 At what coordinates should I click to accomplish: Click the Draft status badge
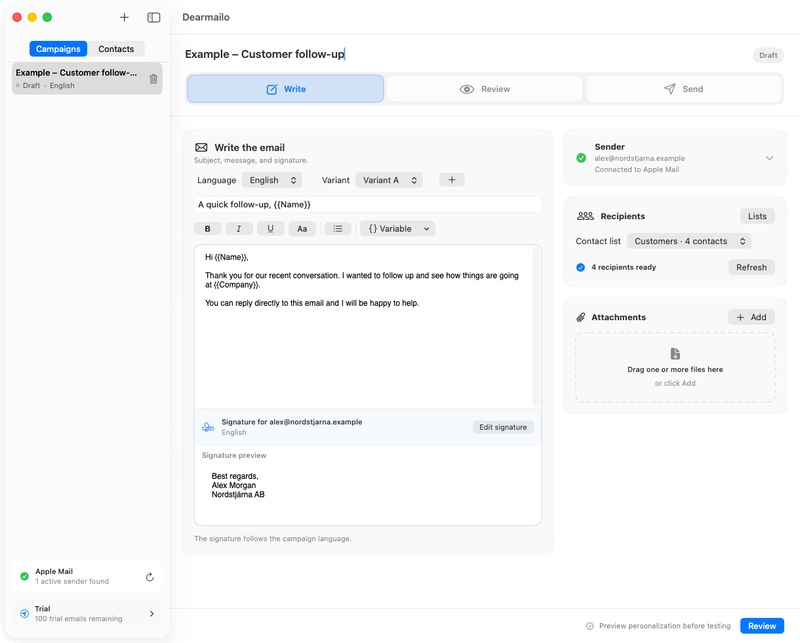coord(768,55)
